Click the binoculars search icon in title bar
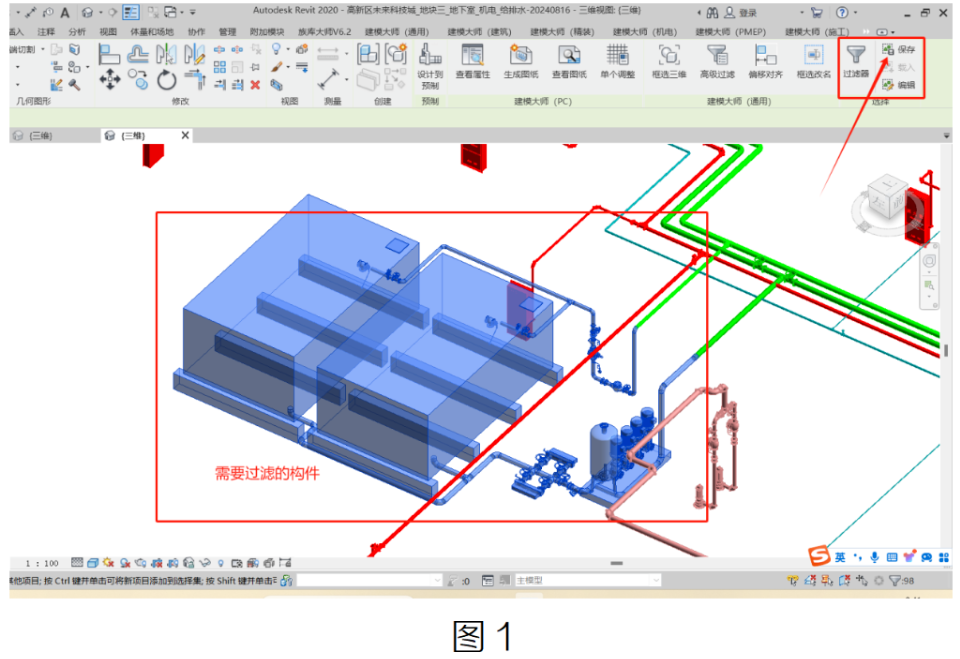This screenshot has height=659, width=960. tap(712, 12)
